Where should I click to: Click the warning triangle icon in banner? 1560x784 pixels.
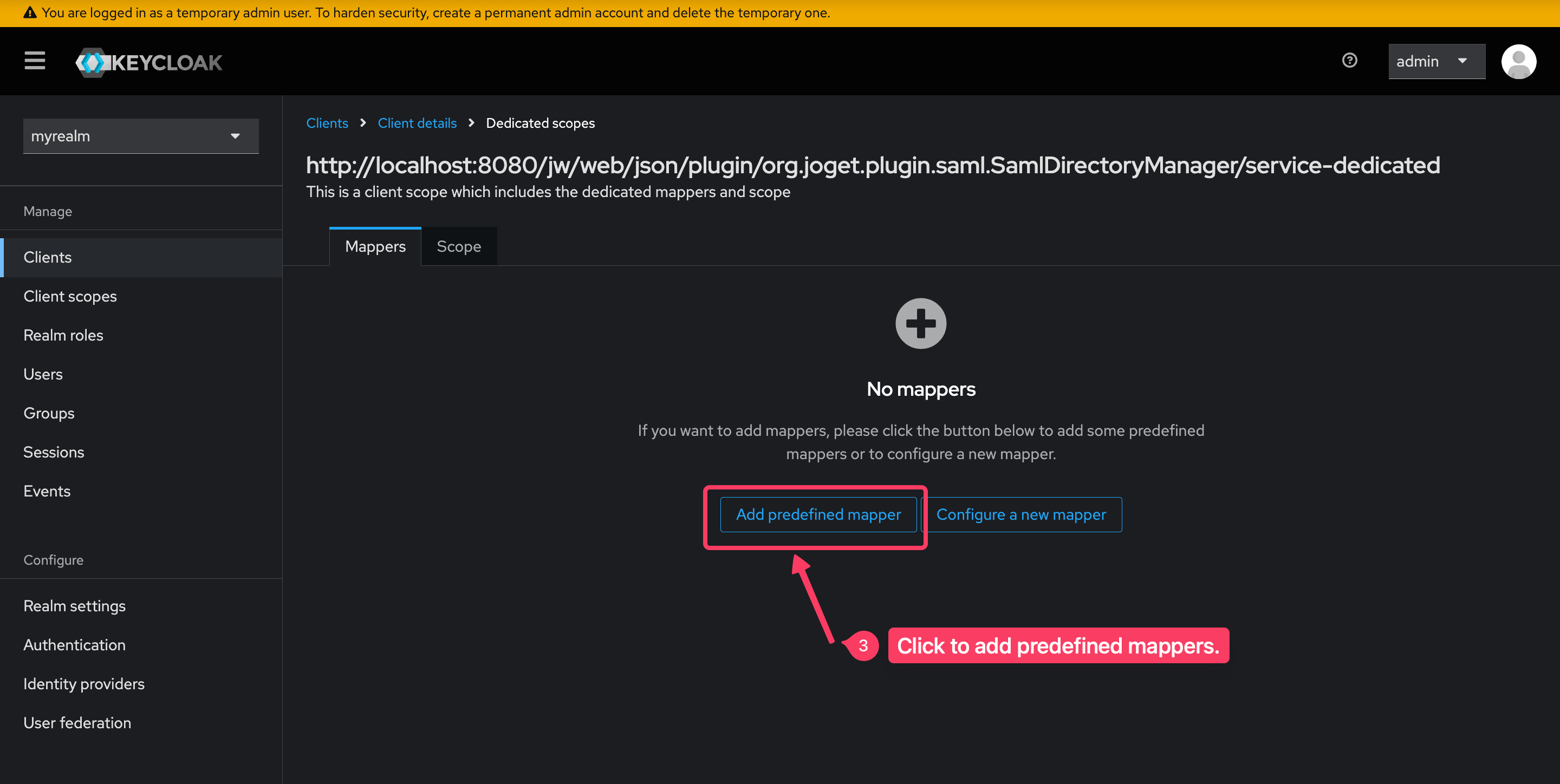pyautogui.click(x=30, y=12)
